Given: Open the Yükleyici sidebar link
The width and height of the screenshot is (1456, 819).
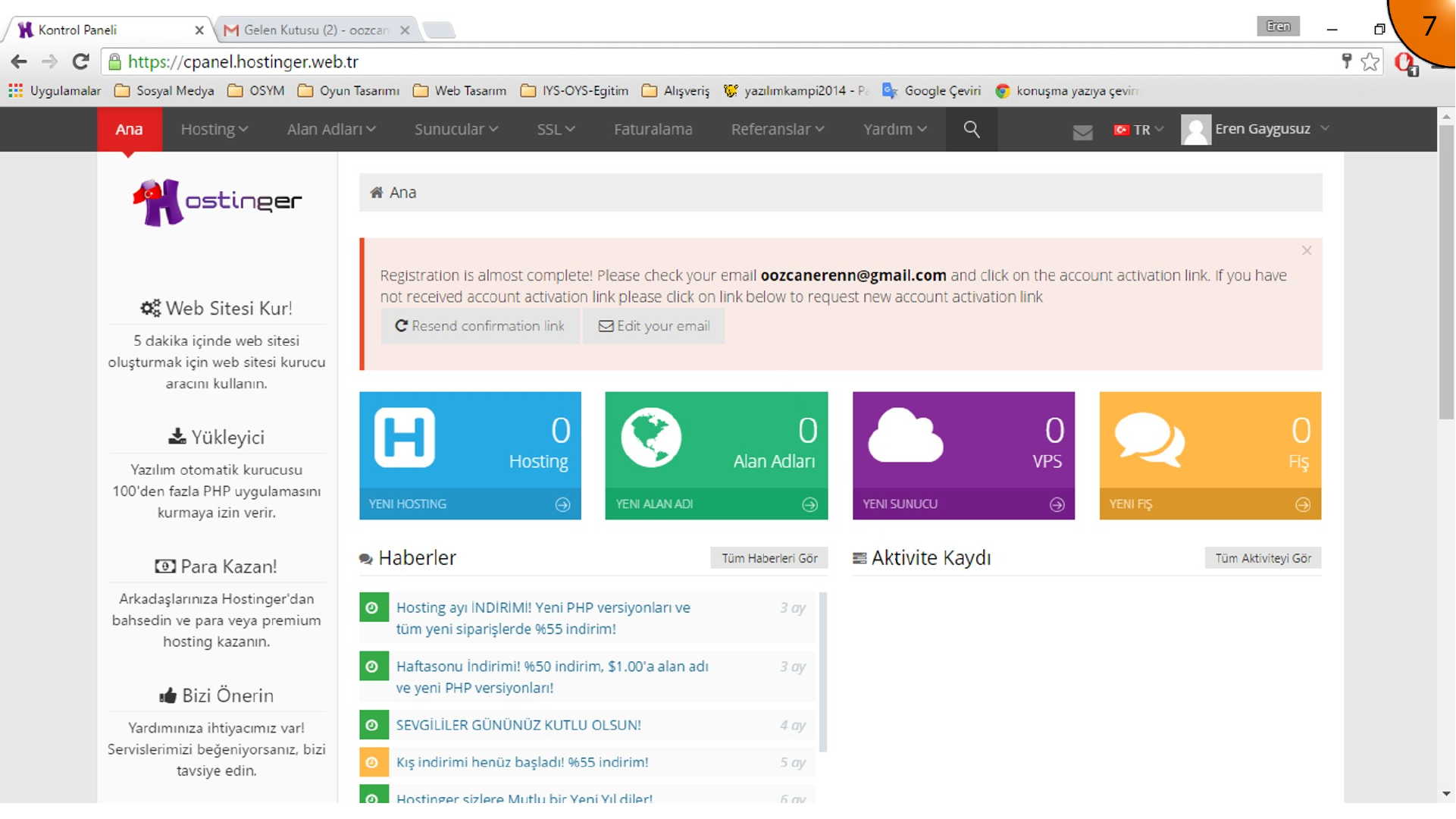Looking at the screenshot, I should tap(217, 438).
